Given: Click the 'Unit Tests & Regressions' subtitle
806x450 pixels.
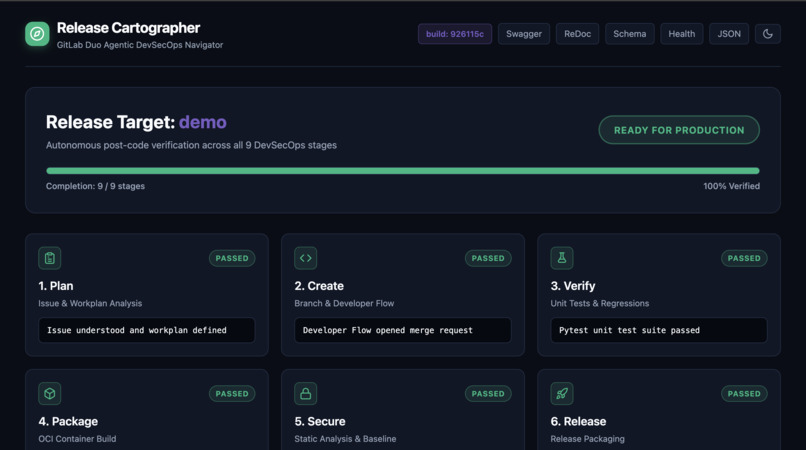Looking at the screenshot, I should point(600,303).
